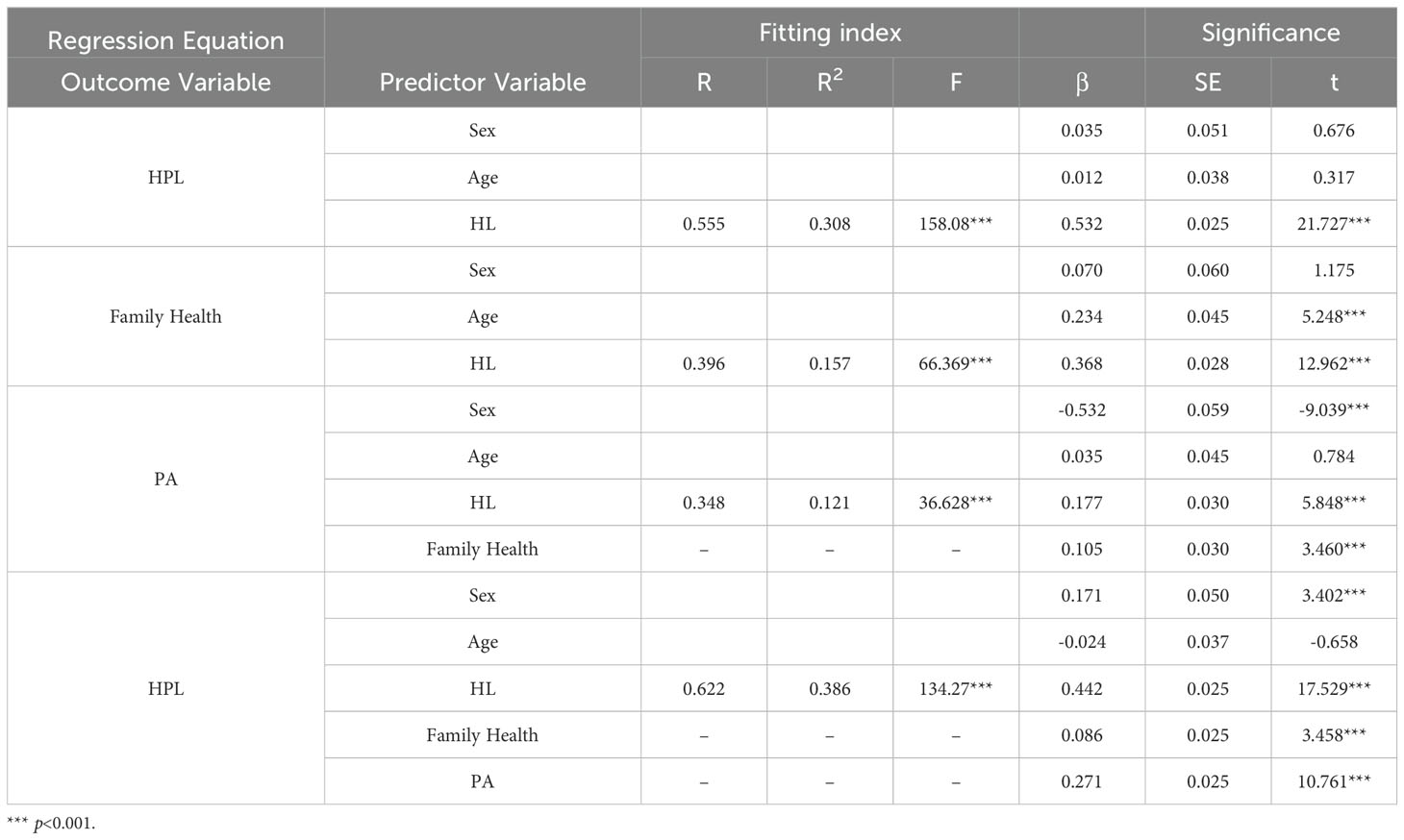Select the R value 0.396
Viewport: 1404px width, 840px height.
(704, 363)
